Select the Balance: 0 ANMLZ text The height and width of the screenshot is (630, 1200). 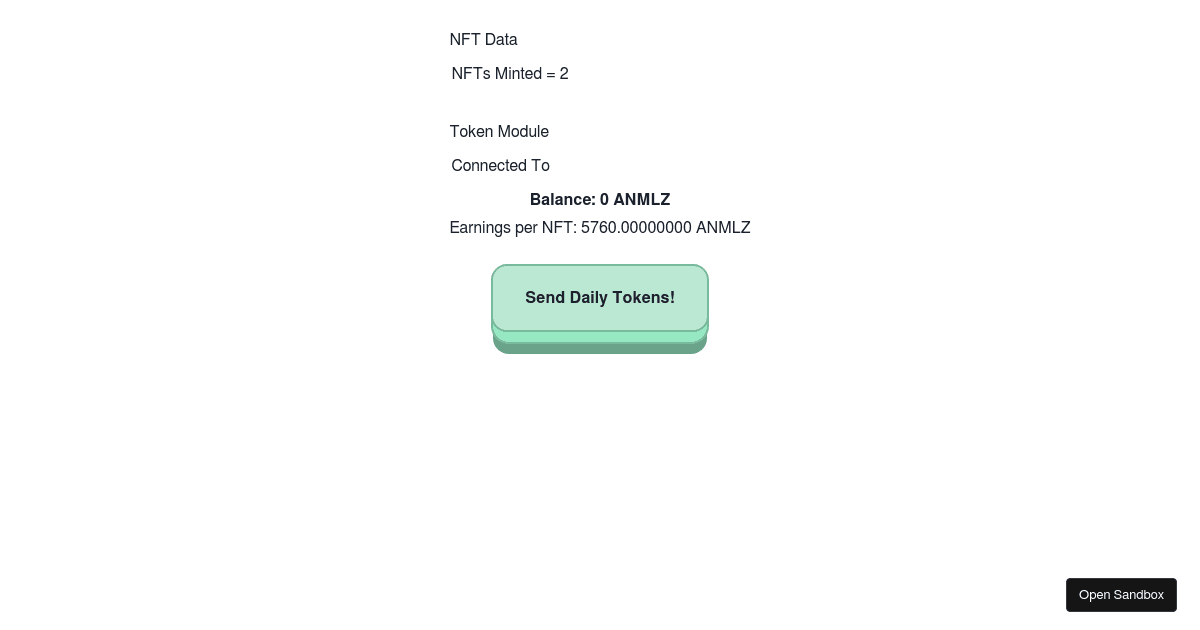[x=600, y=200]
